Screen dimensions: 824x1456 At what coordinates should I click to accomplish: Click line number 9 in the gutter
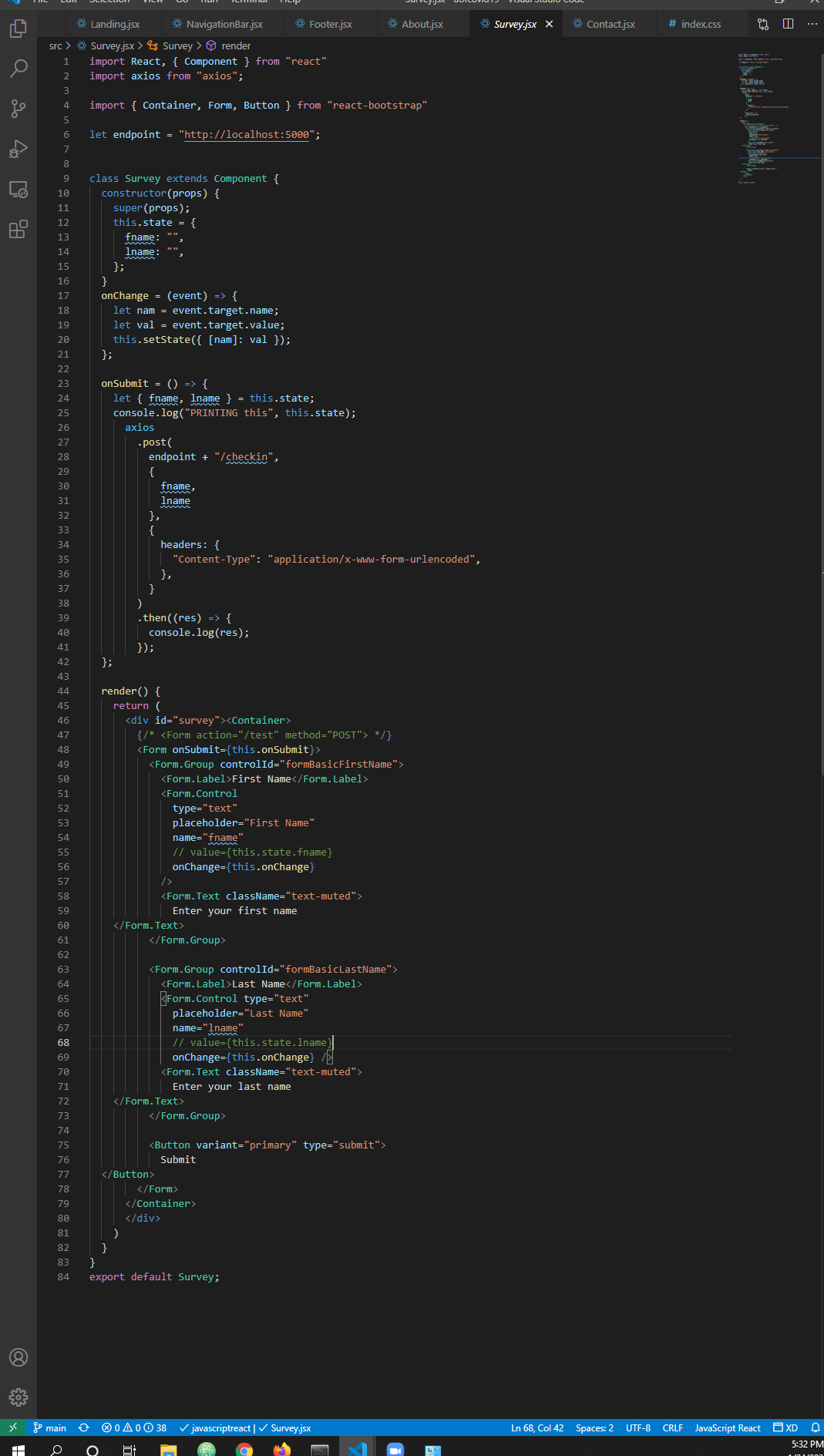[x=66, y=178]
